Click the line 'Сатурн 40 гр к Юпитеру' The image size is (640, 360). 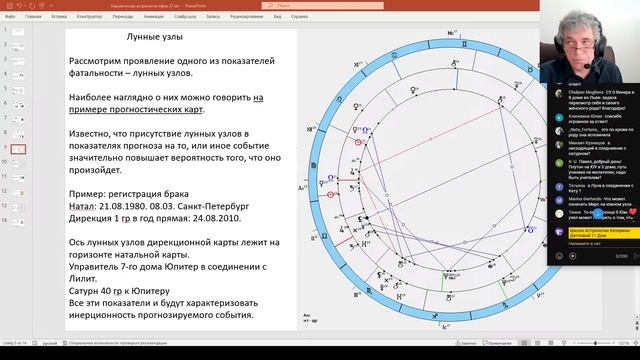(119, 291)
